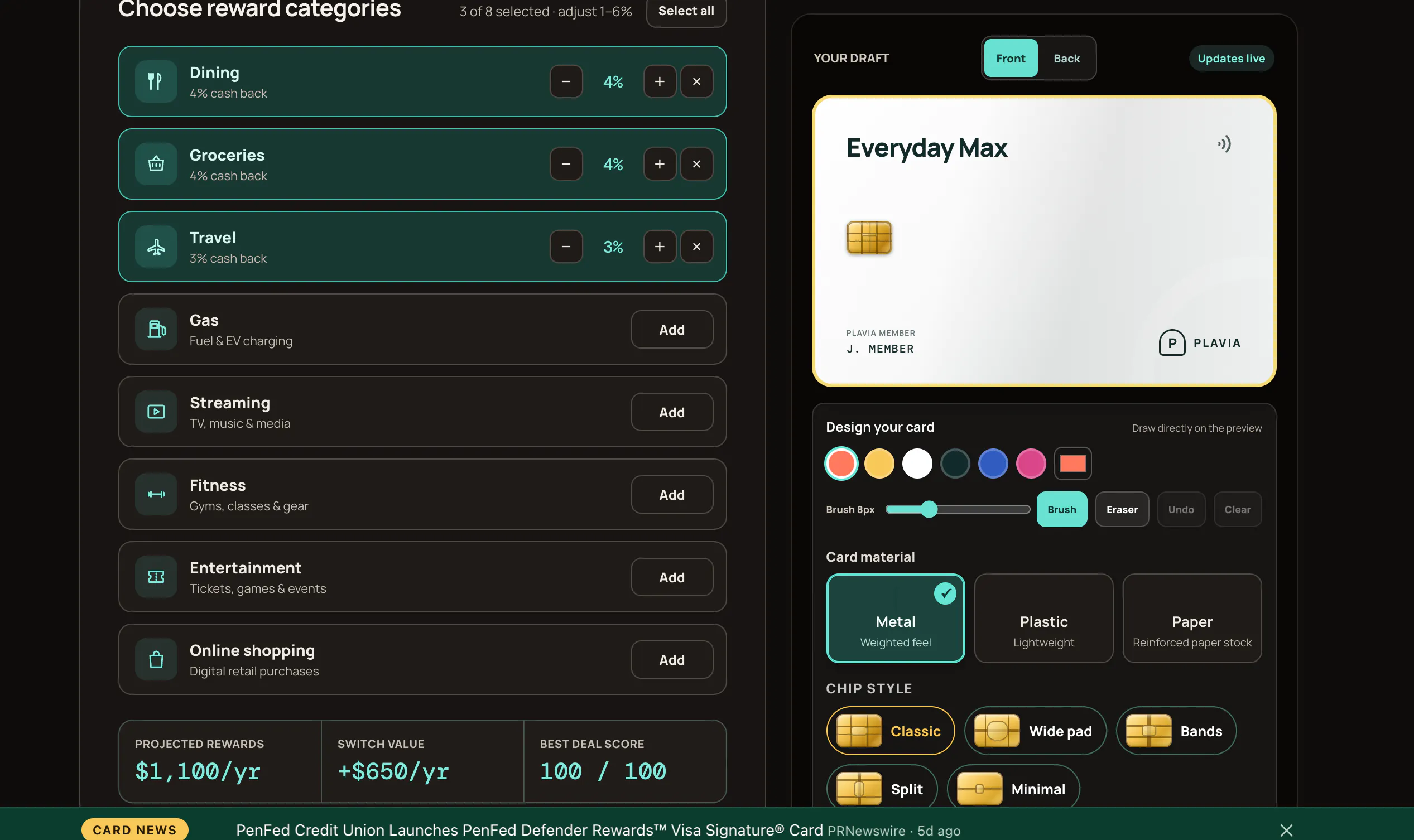The height and width of the screenshot is (840, 1414).
Task: Decrease the Dining cash back percentage
Action: (x=566, y=81)
